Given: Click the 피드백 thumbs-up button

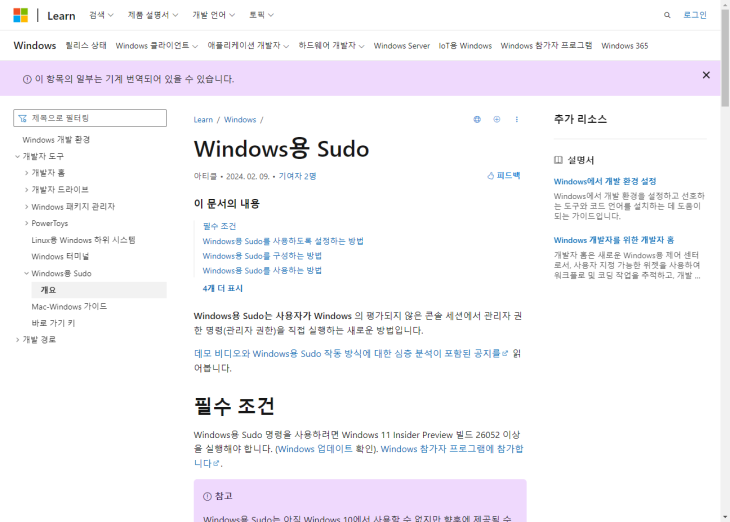Looking at the screenshot, I should pyautogui.click(x=503, y=175).
